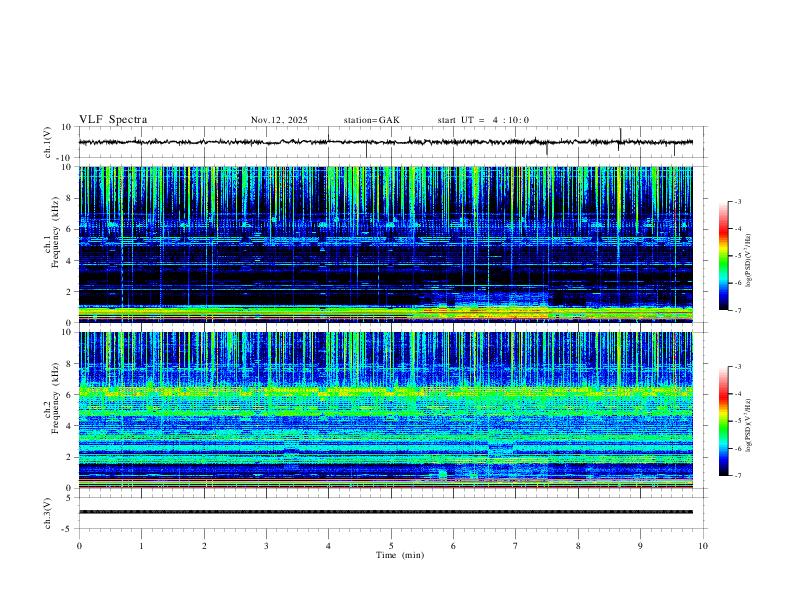Click the upper PSD color bar
Viewport: 792px width, 612px height.
pyautogui.click(x=724, y=256)
